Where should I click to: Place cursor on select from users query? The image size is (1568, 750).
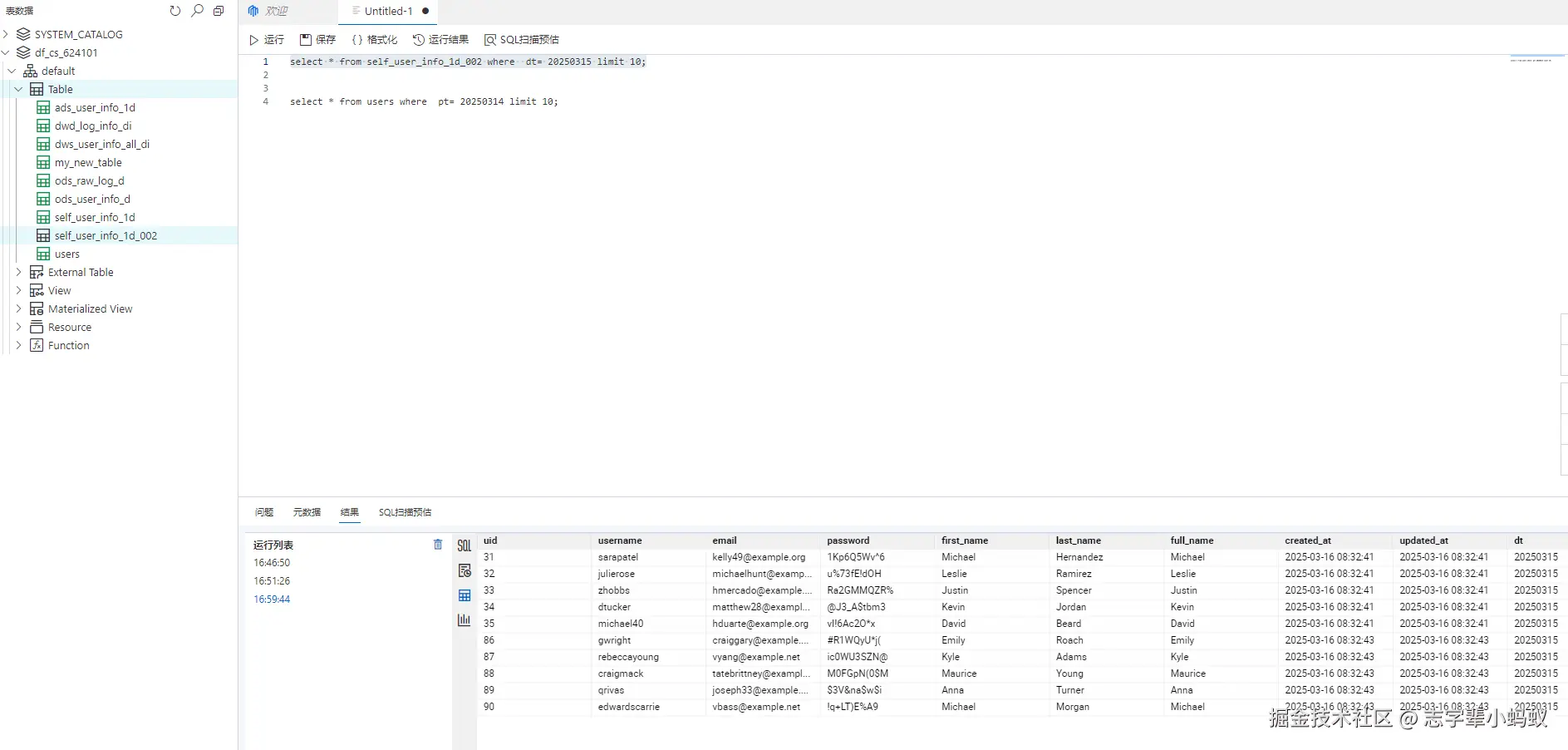click(x=424, y=101)
